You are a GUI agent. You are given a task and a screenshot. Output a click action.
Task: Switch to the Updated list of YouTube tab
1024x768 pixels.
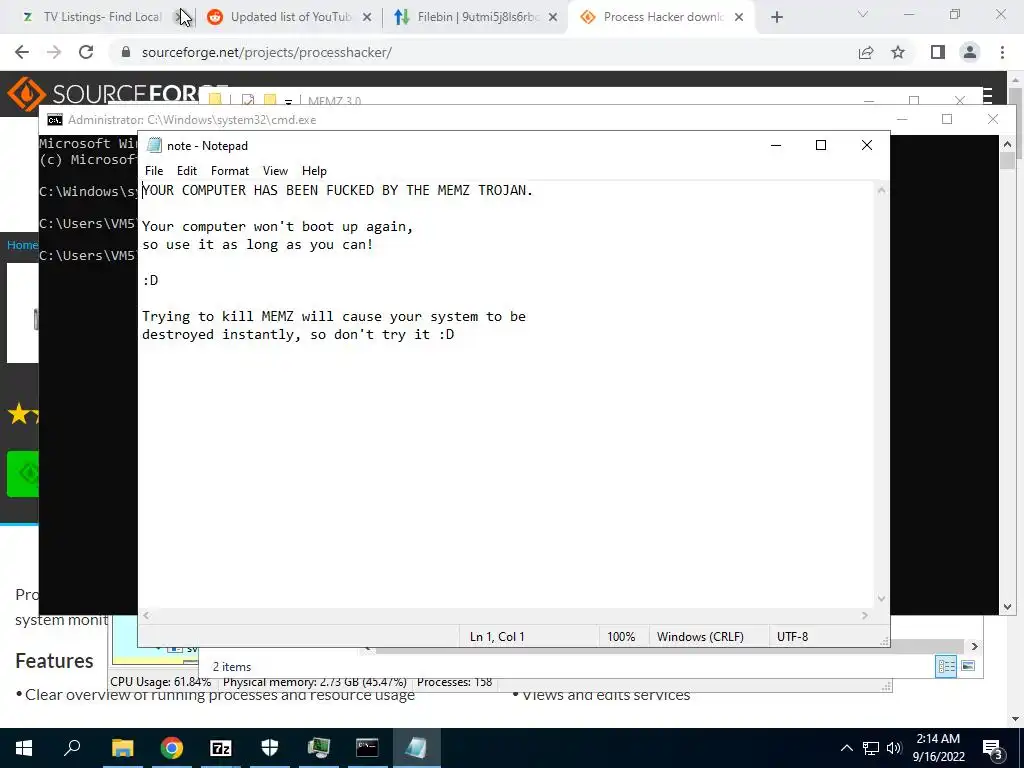point(290,17)
